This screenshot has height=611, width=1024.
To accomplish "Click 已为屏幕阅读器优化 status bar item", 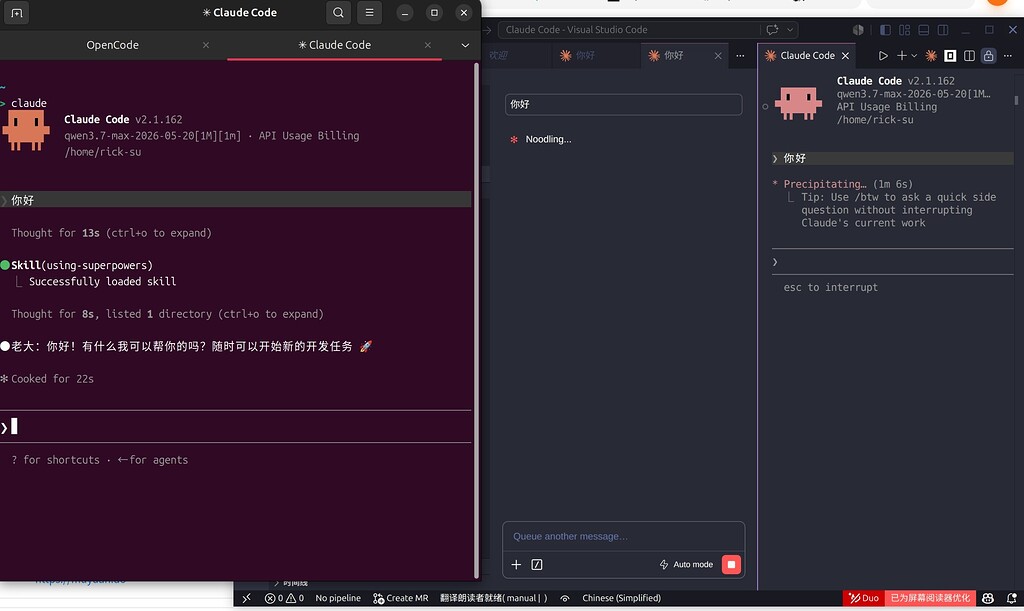I will [930, 598].
